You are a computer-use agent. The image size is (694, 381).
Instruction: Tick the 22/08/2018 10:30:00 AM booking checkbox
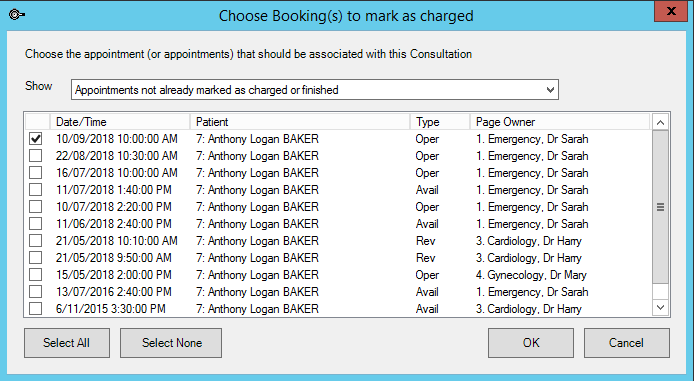[x=35, y=156]
